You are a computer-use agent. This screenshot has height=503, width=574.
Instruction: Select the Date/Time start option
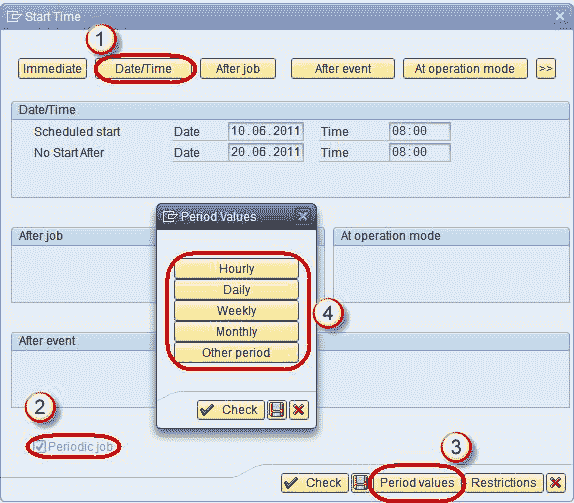pyautogui.click(x=144, y=68)
